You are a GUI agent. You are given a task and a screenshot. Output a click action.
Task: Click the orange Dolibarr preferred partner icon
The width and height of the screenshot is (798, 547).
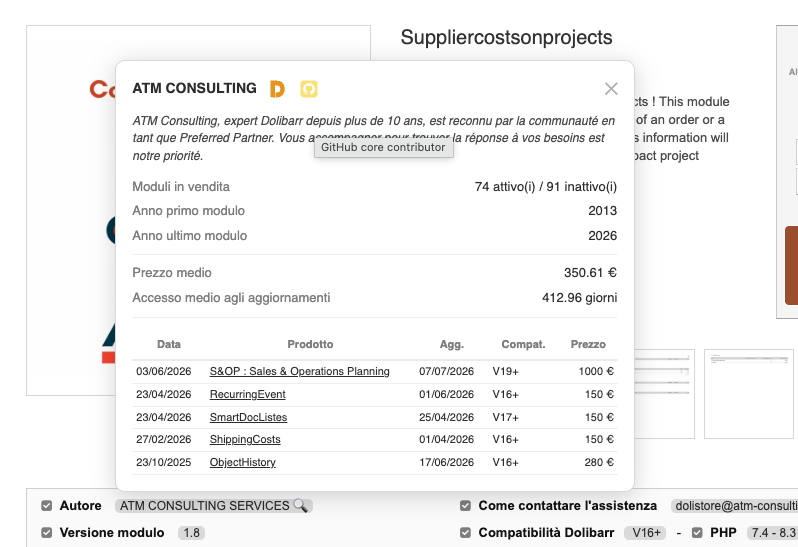pos(277,89)
